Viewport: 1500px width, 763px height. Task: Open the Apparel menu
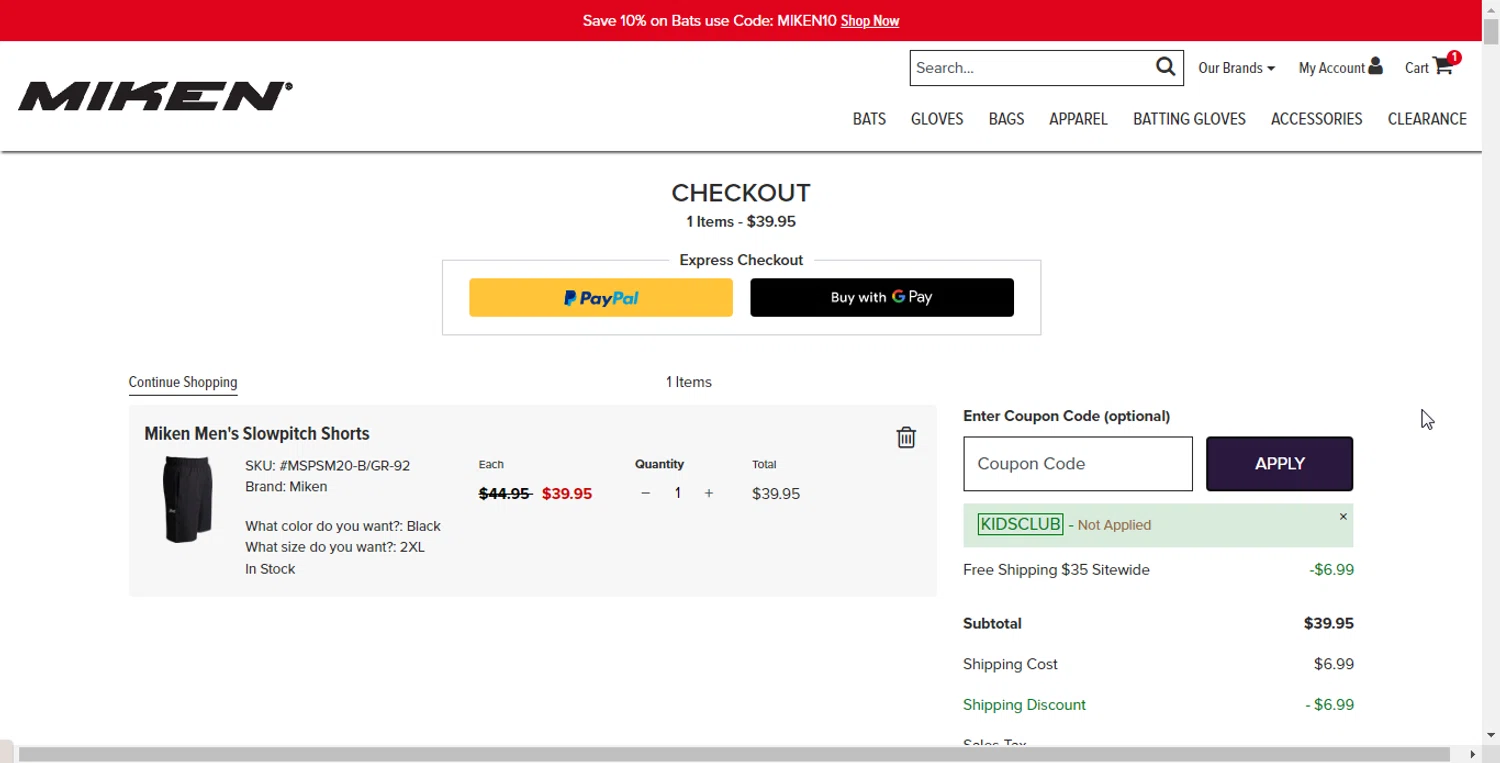pos(1078,119)
